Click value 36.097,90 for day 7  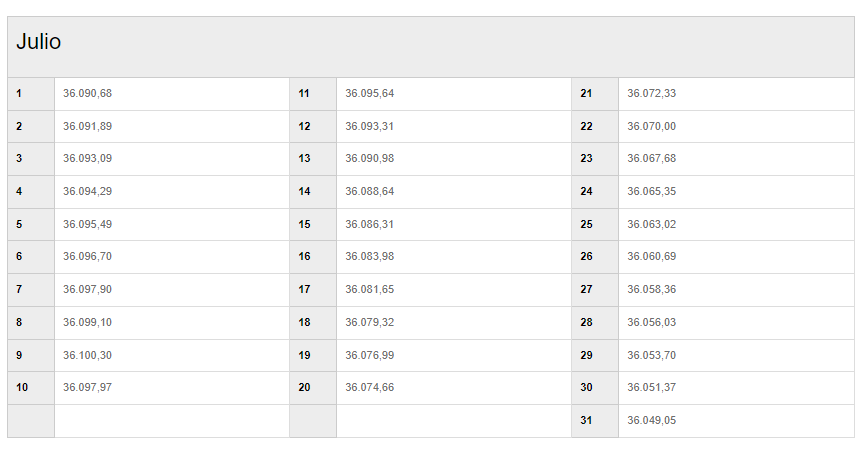(x=87, y=289)
